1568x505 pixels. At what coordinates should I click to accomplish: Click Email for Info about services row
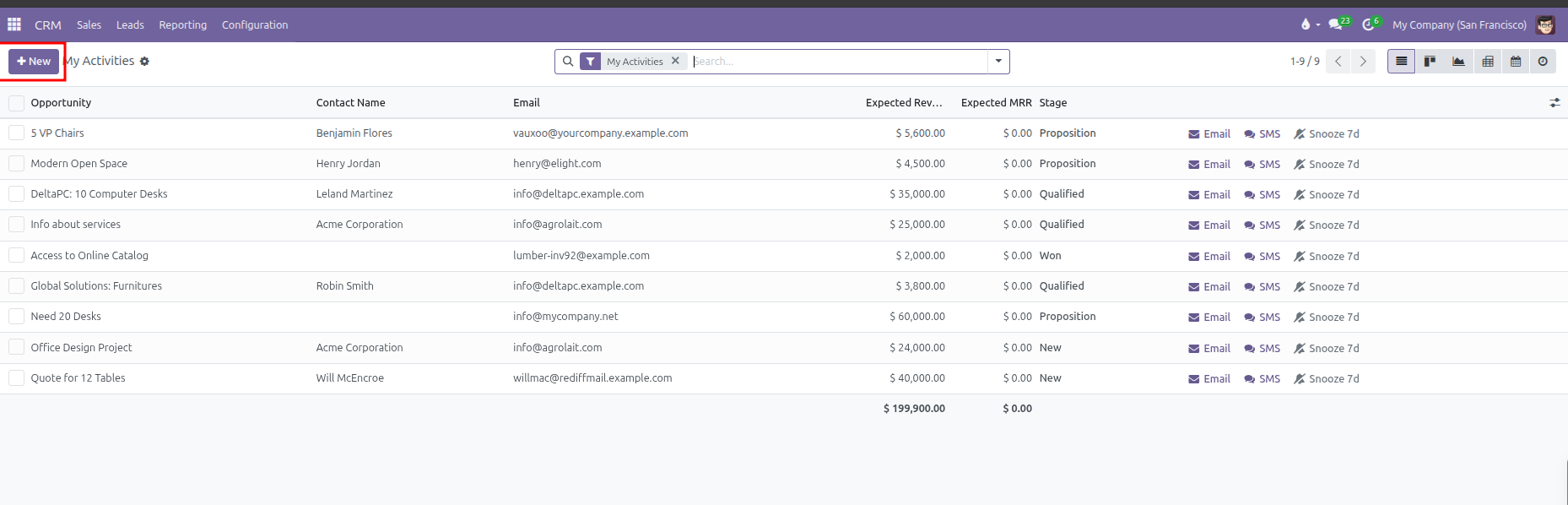1209,225
